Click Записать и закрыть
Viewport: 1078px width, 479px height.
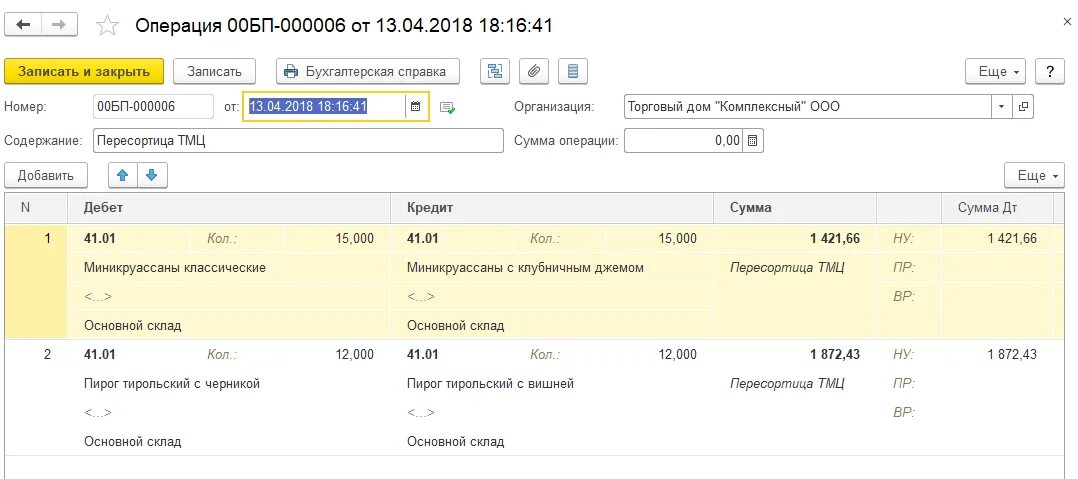coord(84,71)
